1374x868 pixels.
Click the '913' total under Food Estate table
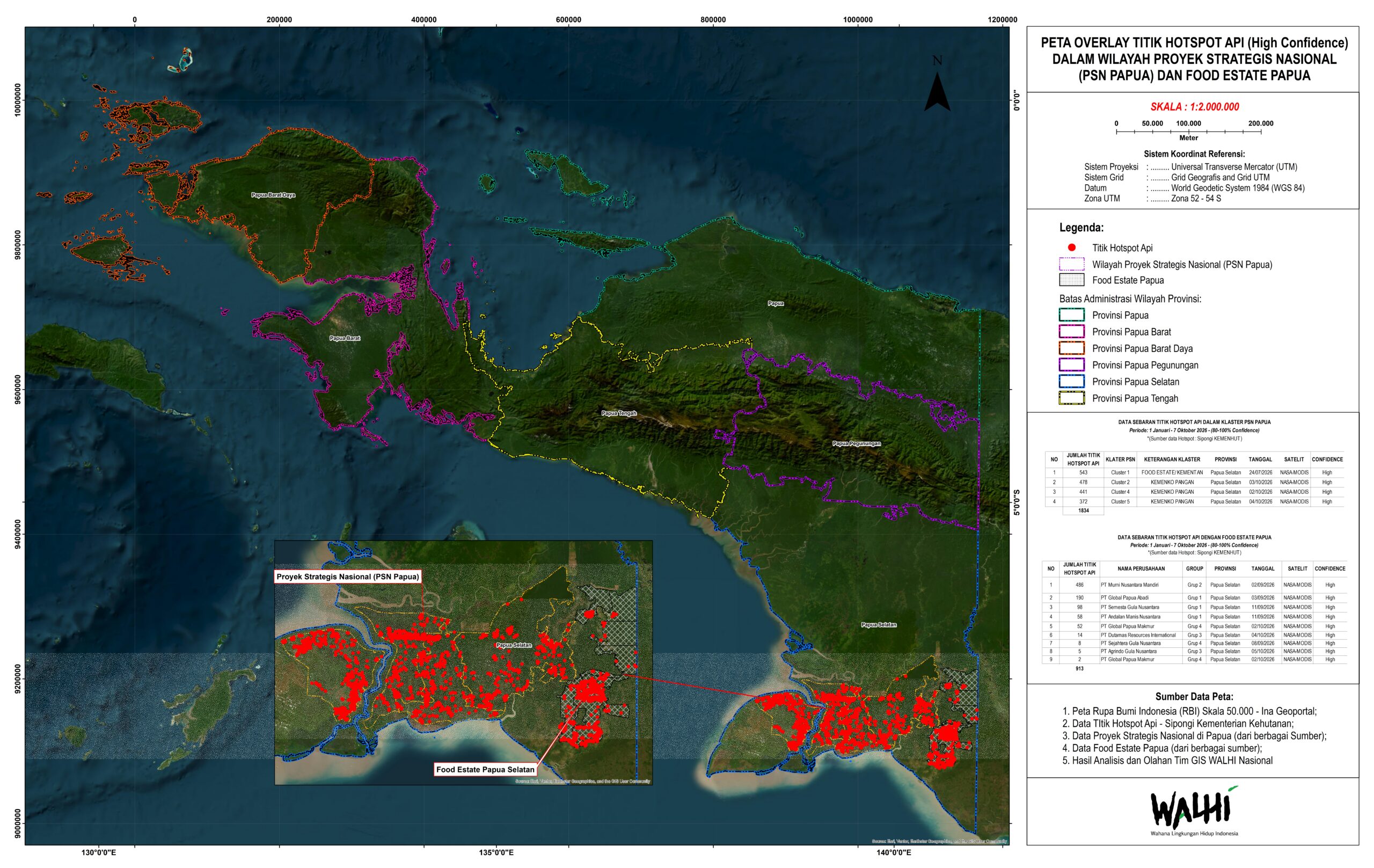click(x=1079, y=668)
